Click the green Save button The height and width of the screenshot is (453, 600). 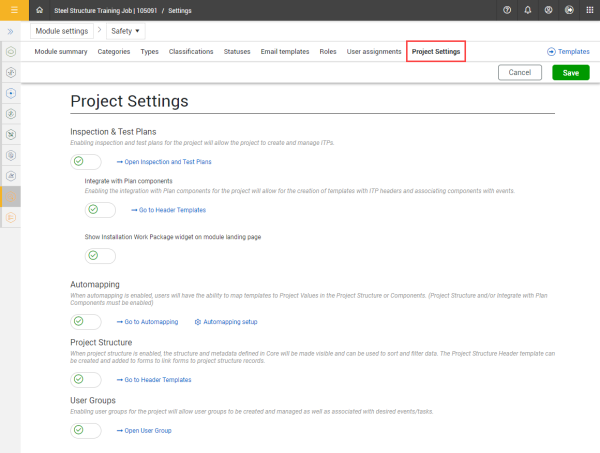570,72
